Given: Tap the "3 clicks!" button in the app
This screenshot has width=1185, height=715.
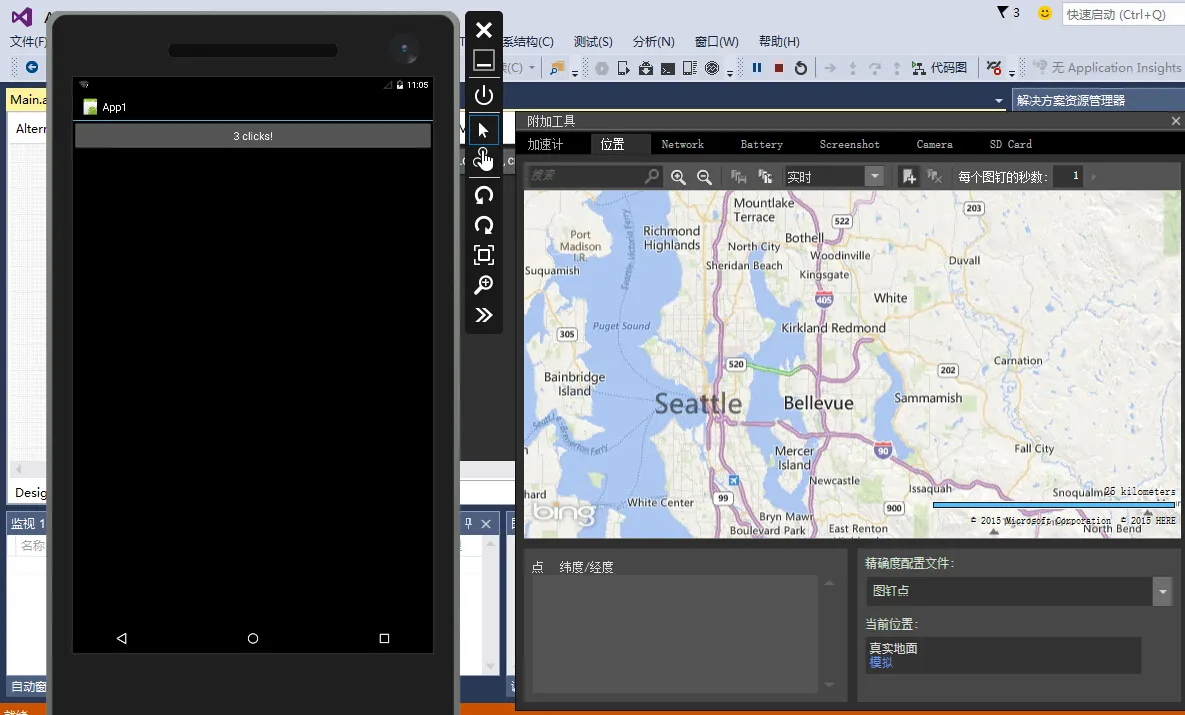Looking at the screenshot, I should (x=253, y=136).
